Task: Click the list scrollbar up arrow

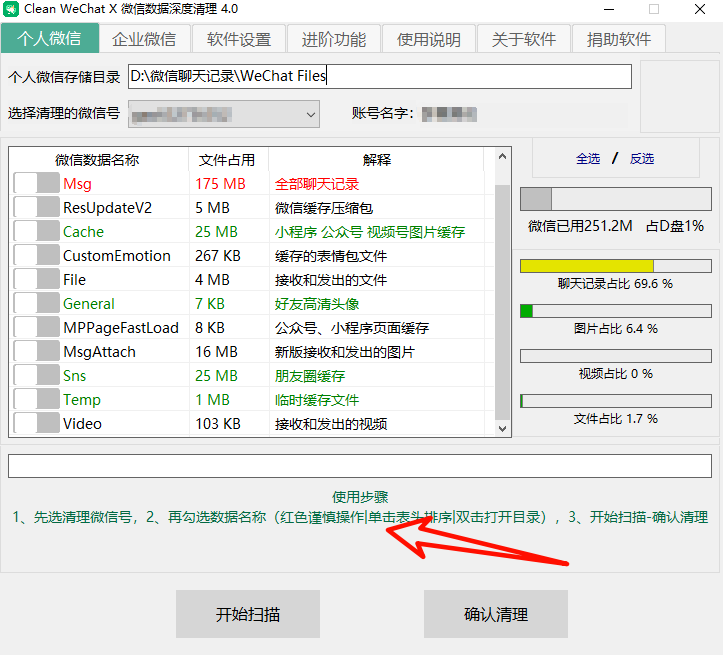Action: (x=502, y=157)
